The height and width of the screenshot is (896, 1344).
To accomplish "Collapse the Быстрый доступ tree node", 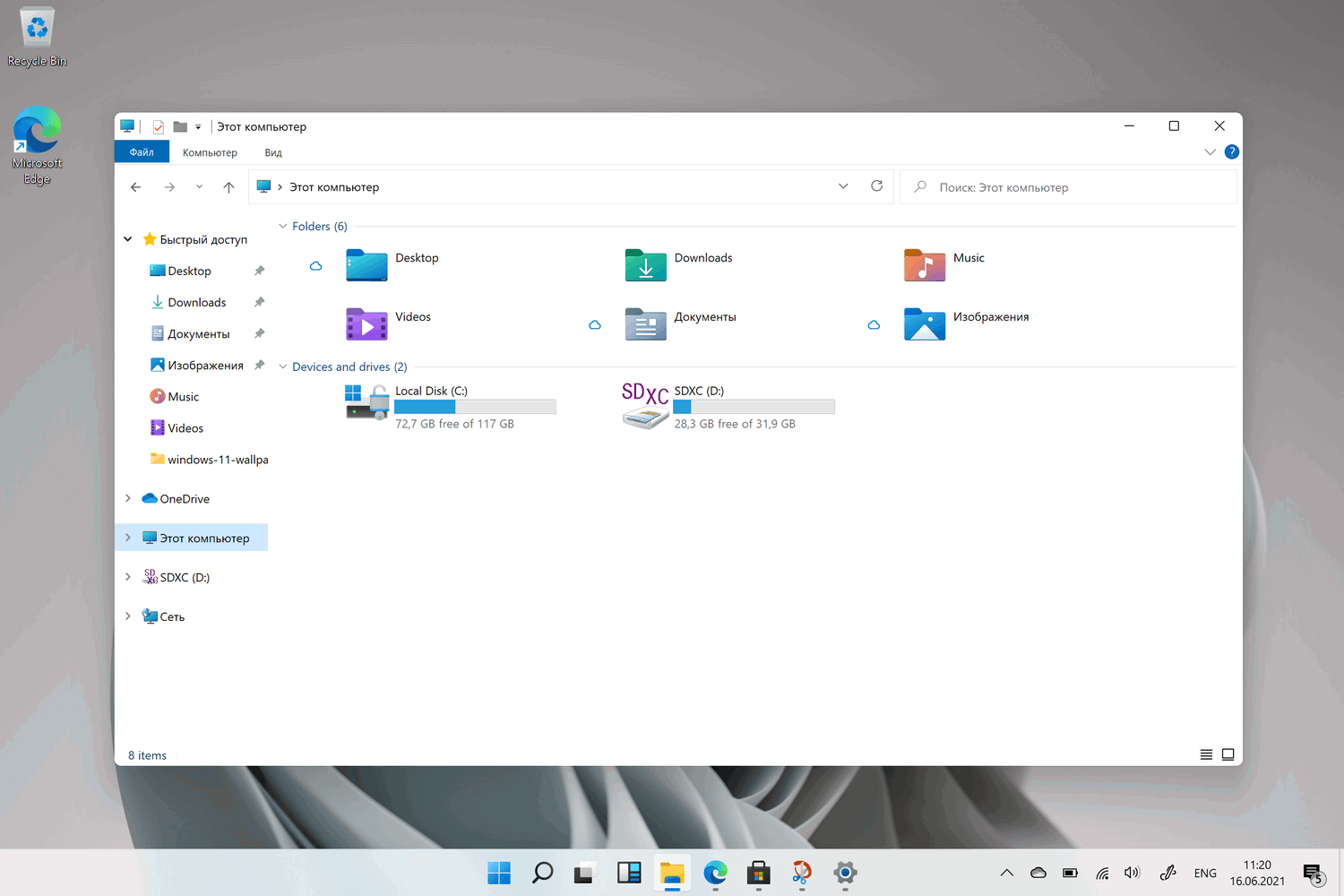I will pos(127,239).
